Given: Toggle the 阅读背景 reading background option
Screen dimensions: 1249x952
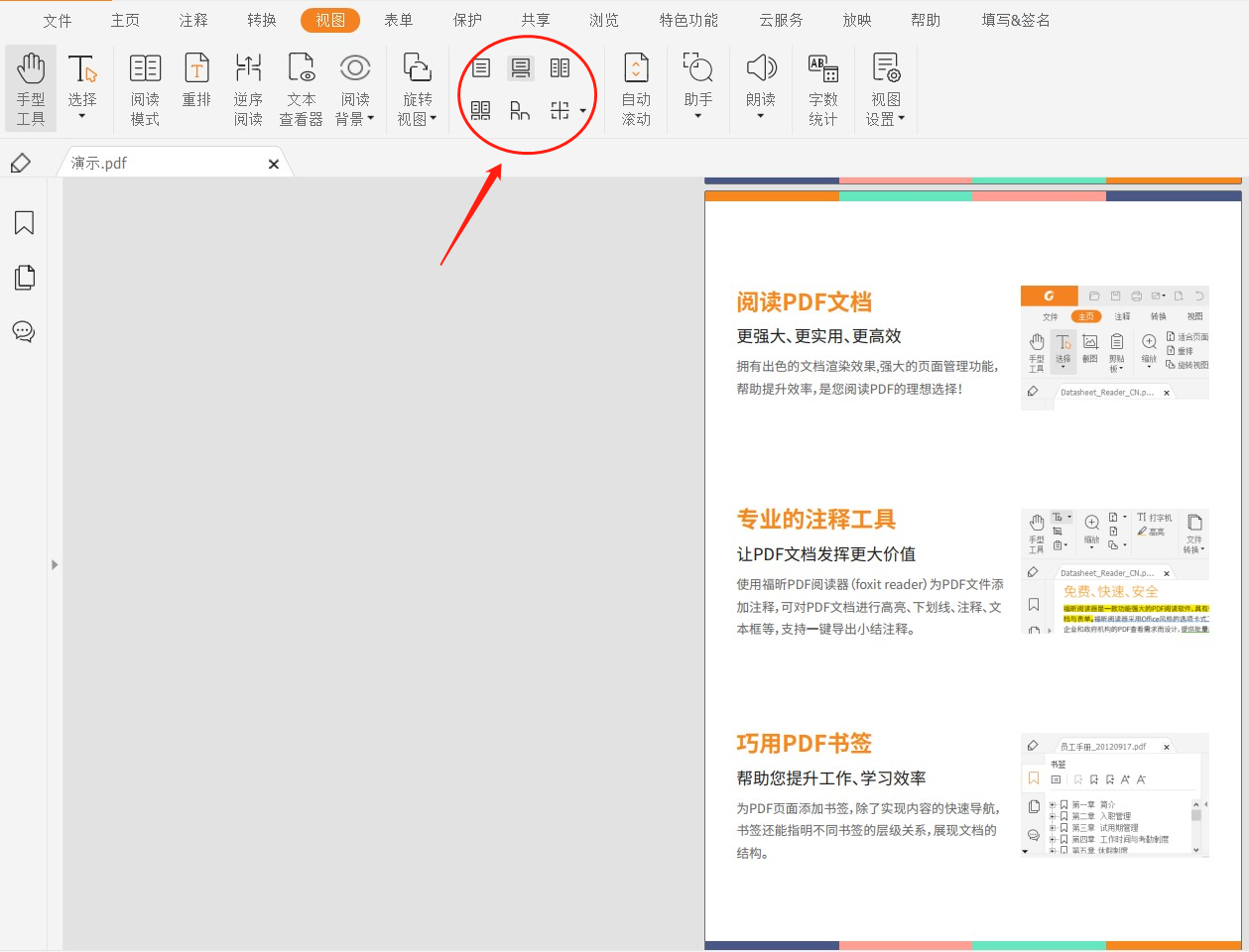Looking at the screenshot, I should [x=355, y=87].
